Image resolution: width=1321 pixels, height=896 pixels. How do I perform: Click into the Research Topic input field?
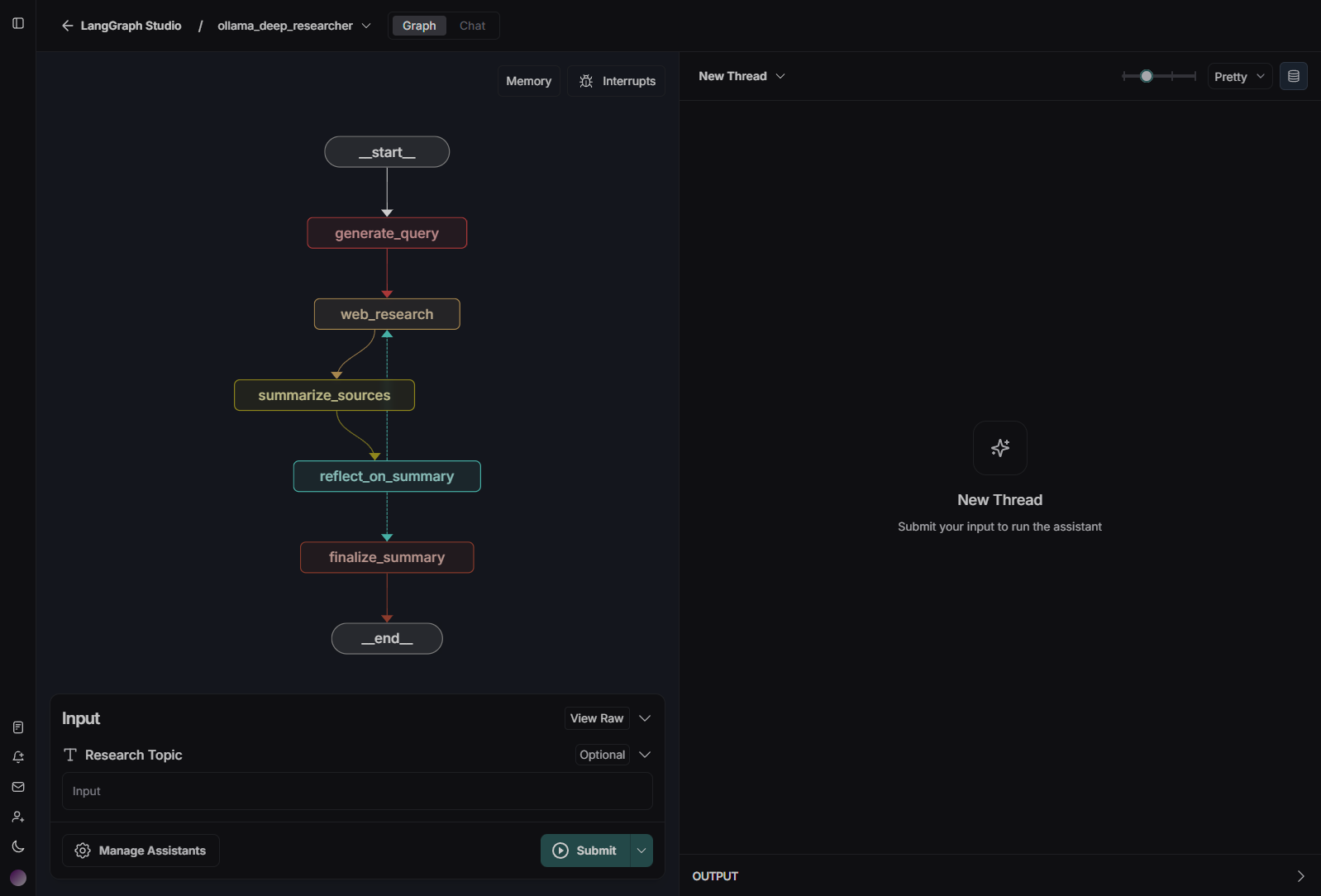click(357, 791)
